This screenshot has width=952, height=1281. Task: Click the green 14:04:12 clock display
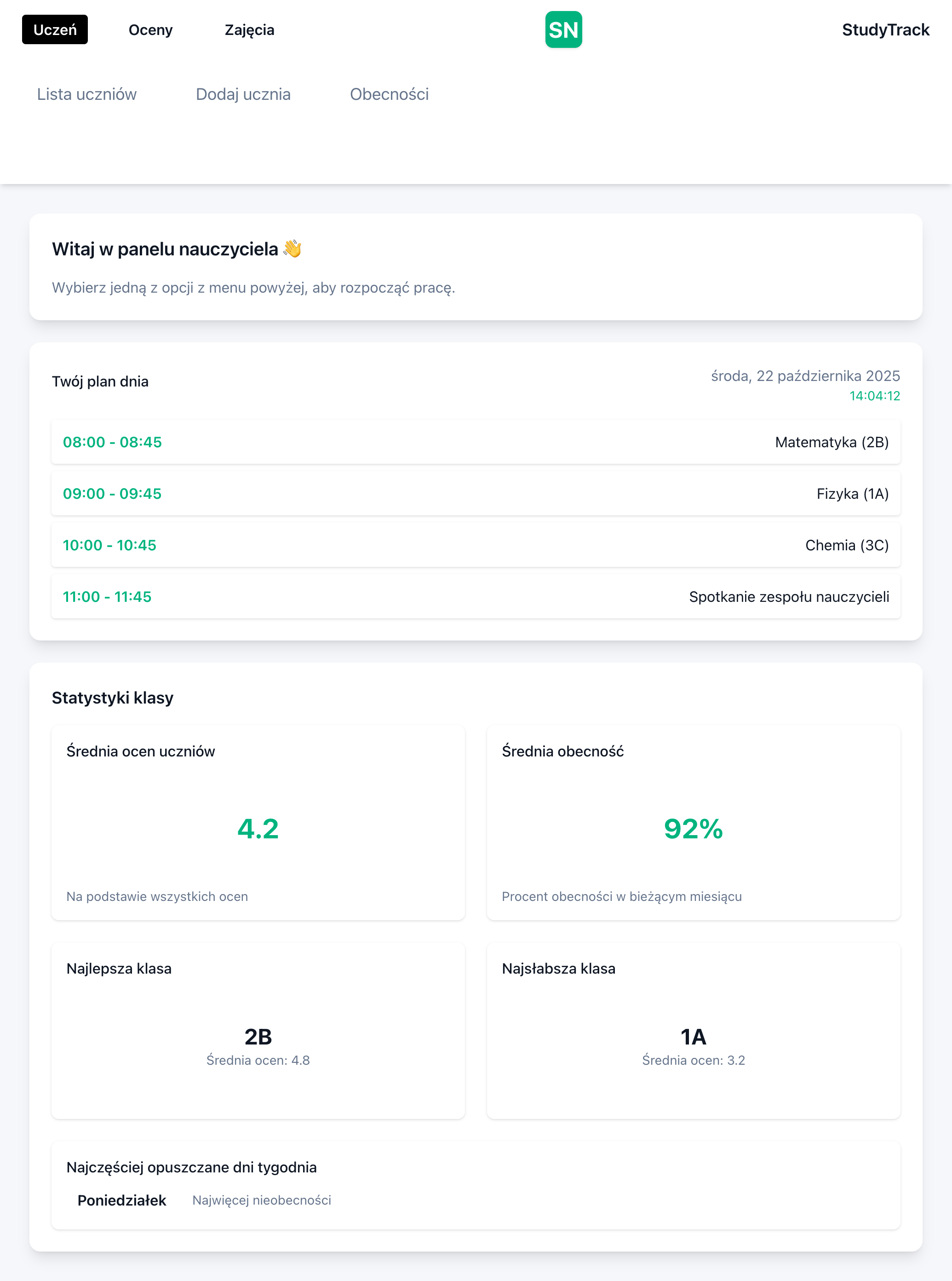point(874,396)
